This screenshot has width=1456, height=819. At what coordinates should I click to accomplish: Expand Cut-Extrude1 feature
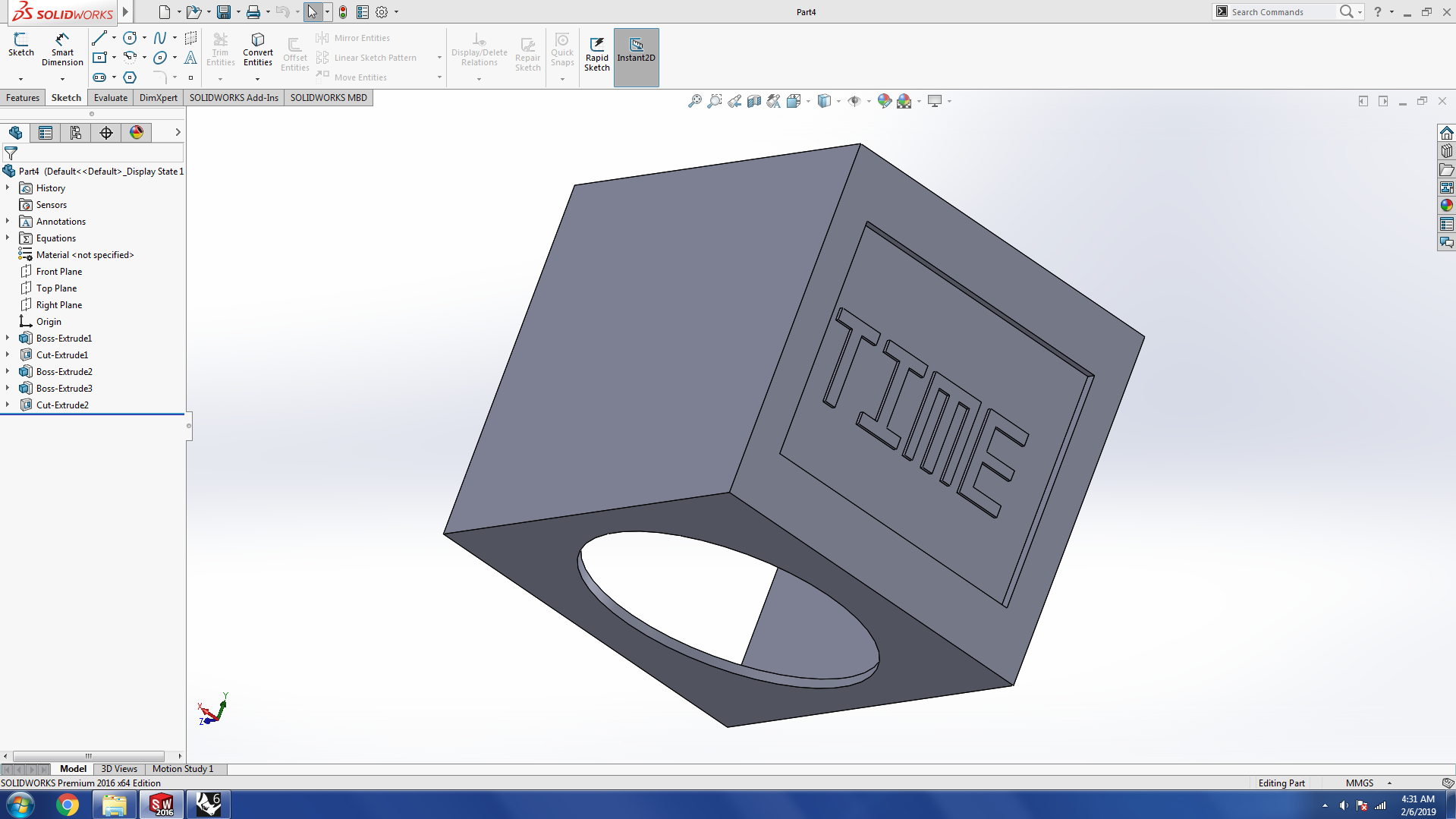coord(8,354)
